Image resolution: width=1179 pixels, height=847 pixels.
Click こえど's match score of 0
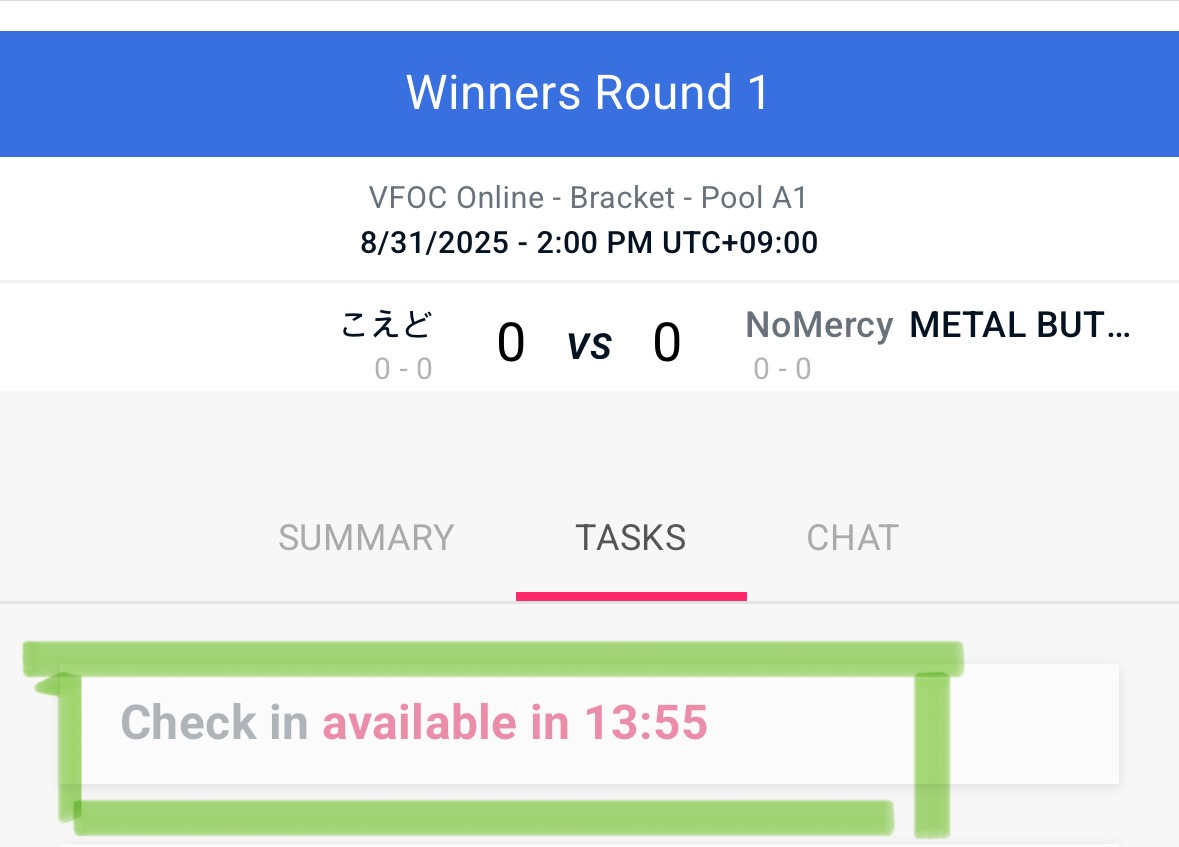click(x=511, y=343)
